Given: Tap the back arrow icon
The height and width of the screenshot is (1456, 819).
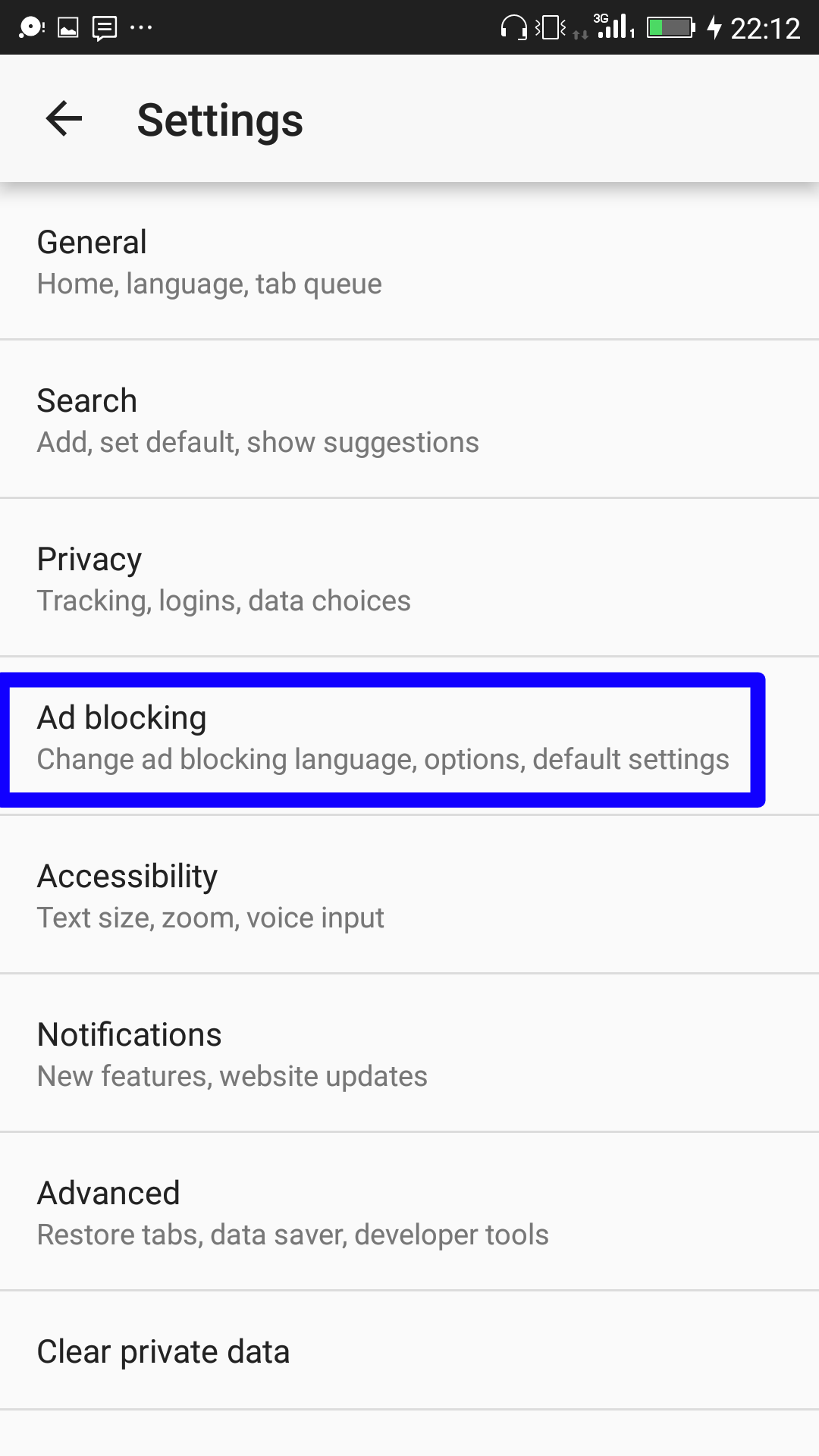Looking at the screenshot, I should coord(64,119).
